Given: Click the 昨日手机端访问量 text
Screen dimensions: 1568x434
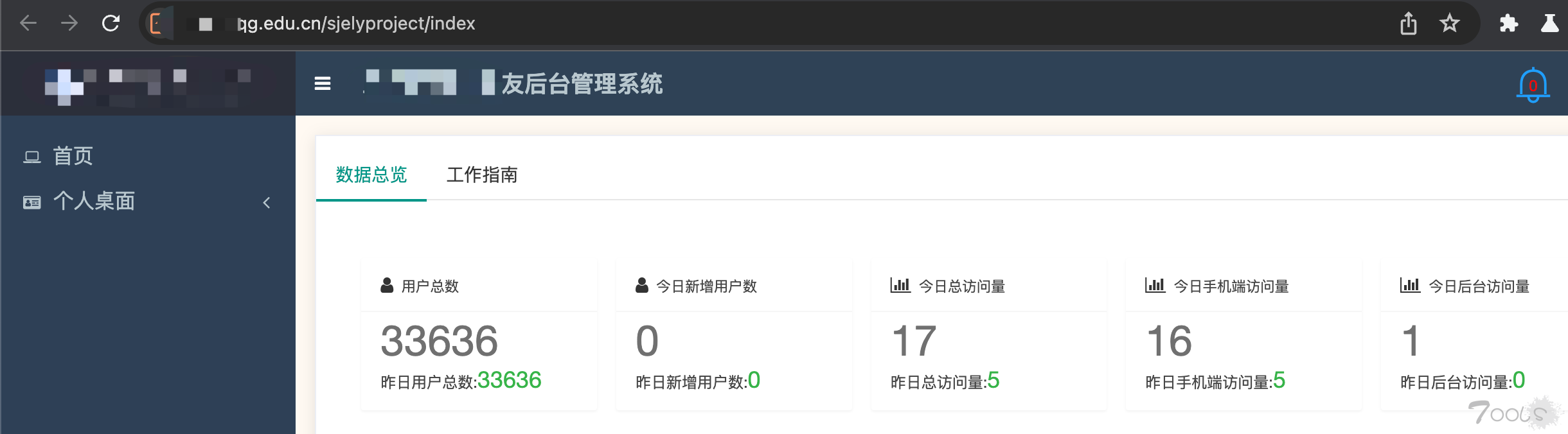Looking at the screenshot, I should click(x=1209, y=383).
